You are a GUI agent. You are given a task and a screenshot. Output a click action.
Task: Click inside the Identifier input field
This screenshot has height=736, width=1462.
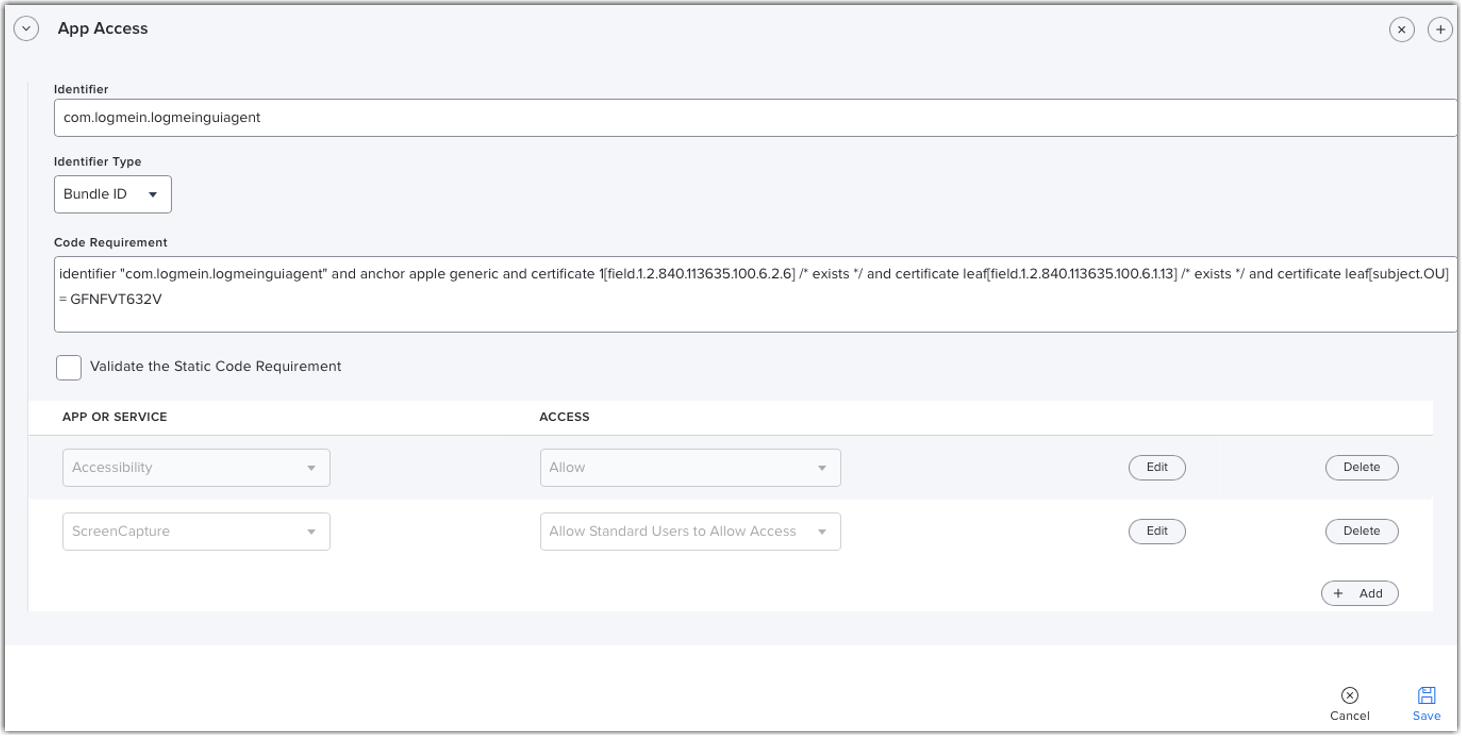(x=400, y=117)
